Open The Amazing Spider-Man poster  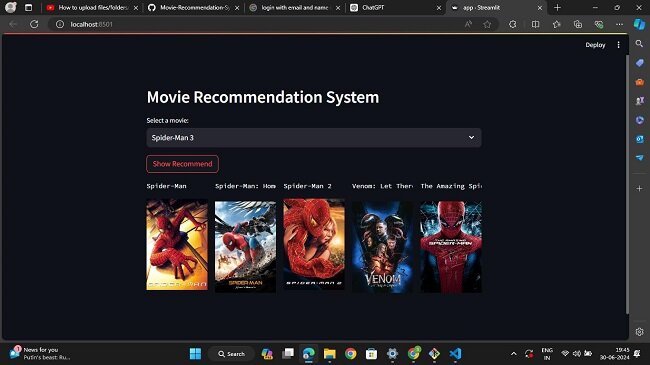[451, 246]
